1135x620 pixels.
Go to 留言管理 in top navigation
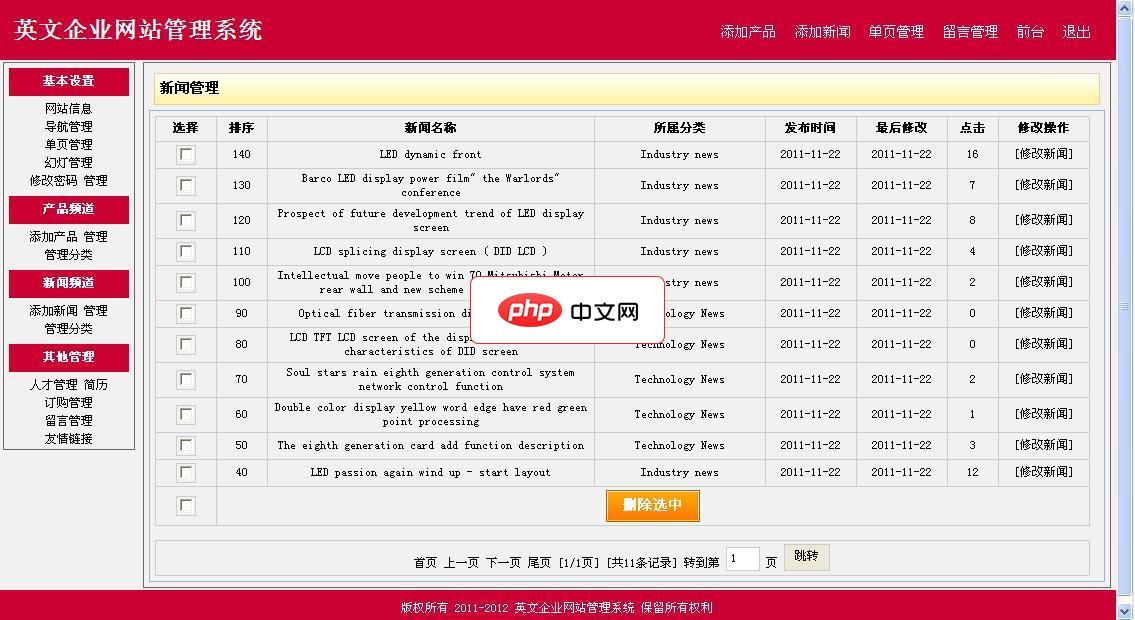point(970,32)
